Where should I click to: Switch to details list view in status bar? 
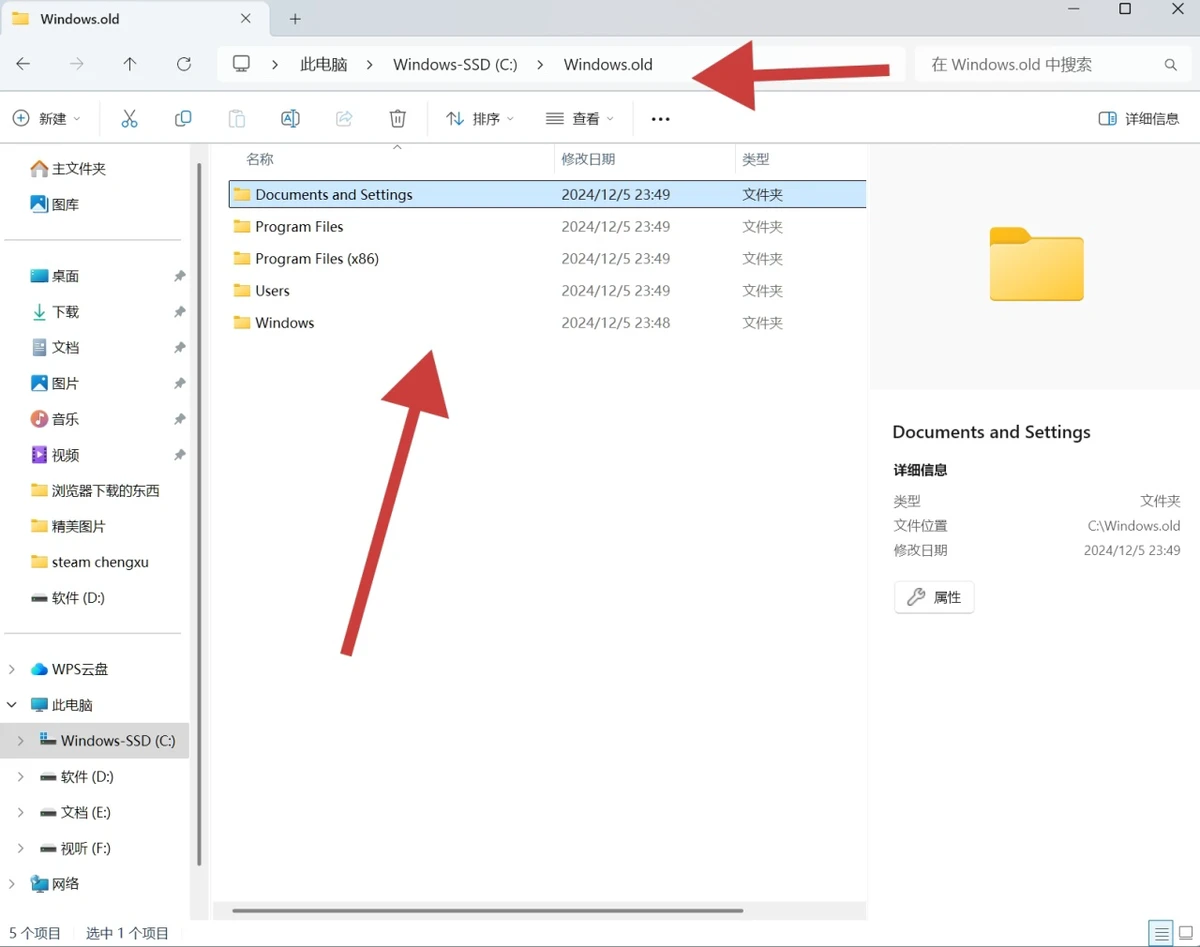(1160, 933)
